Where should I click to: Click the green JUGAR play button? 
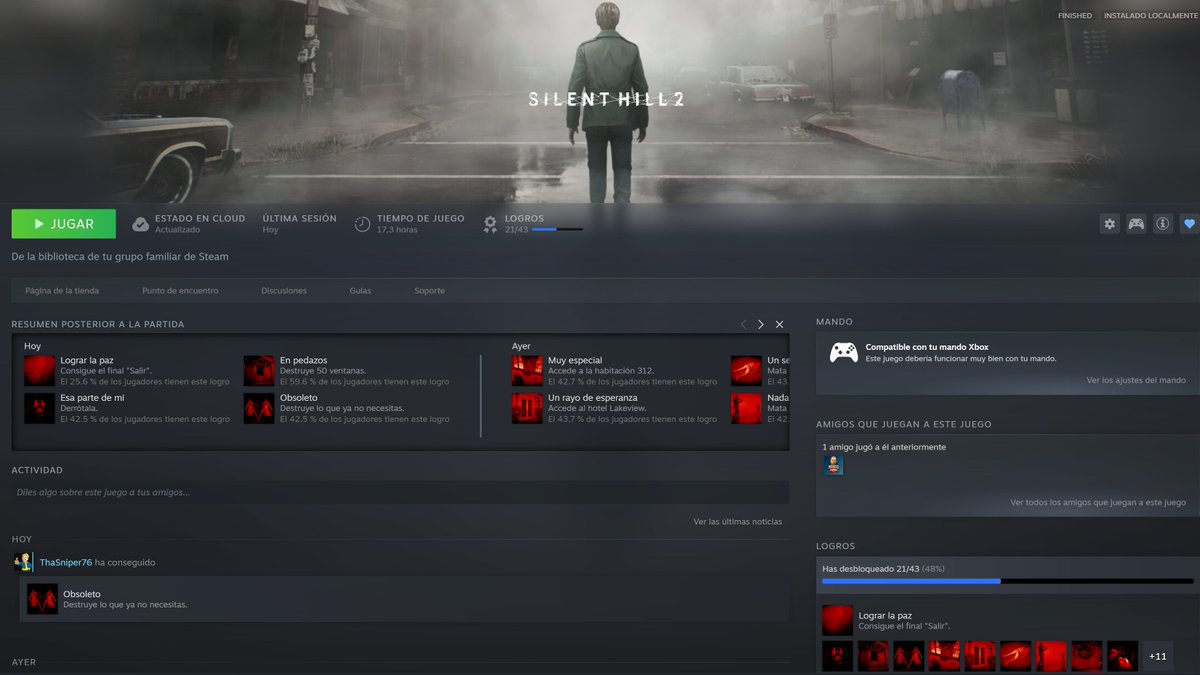pos(64,224)
